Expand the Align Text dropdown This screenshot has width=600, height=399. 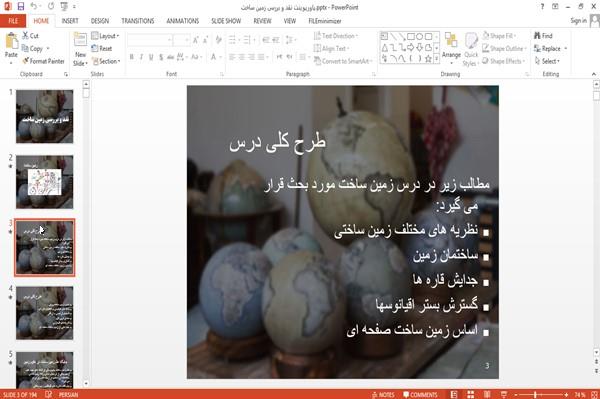pos(331,49)
